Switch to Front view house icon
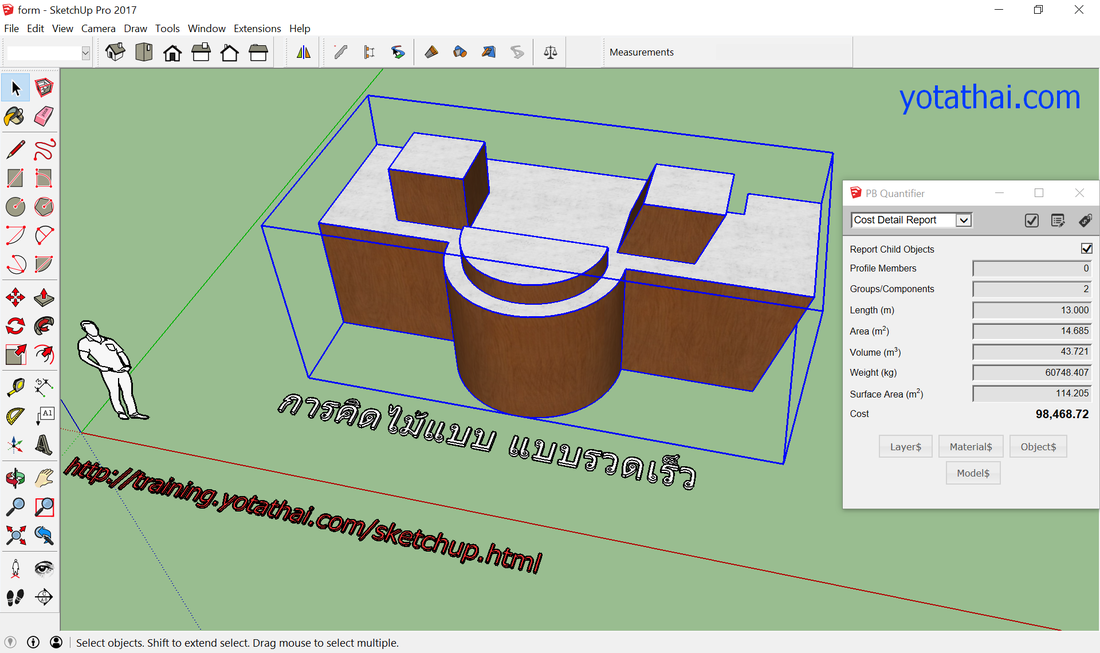 173,52
